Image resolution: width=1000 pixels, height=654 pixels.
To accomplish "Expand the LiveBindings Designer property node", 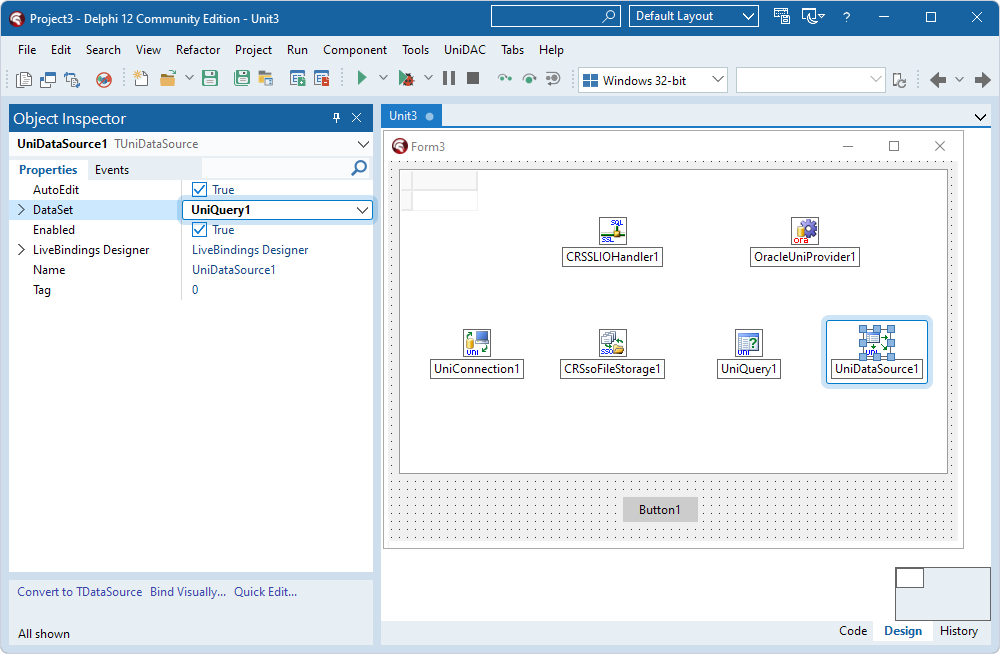I will [x=21, y=250].
